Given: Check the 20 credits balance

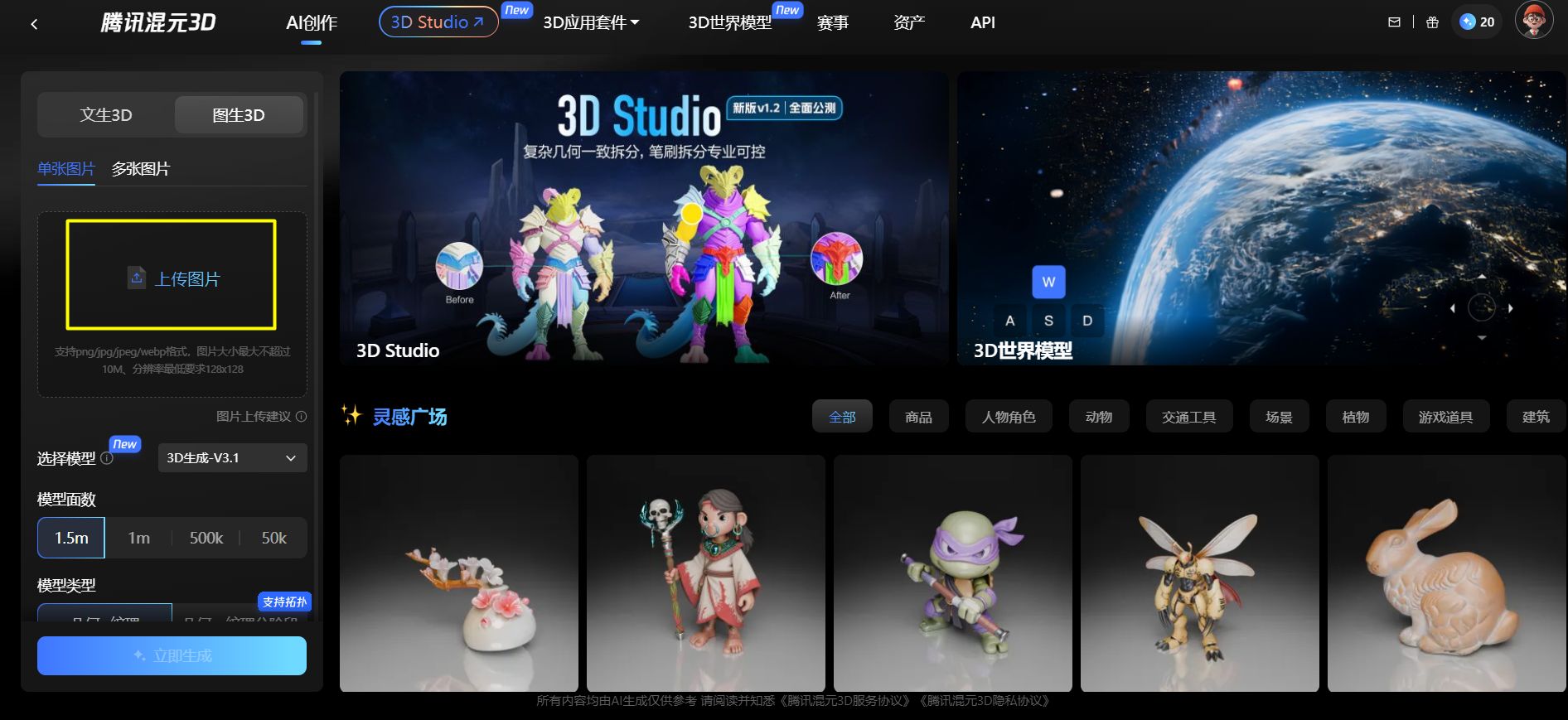Looking at the screenshot, I should [1477, 22].
